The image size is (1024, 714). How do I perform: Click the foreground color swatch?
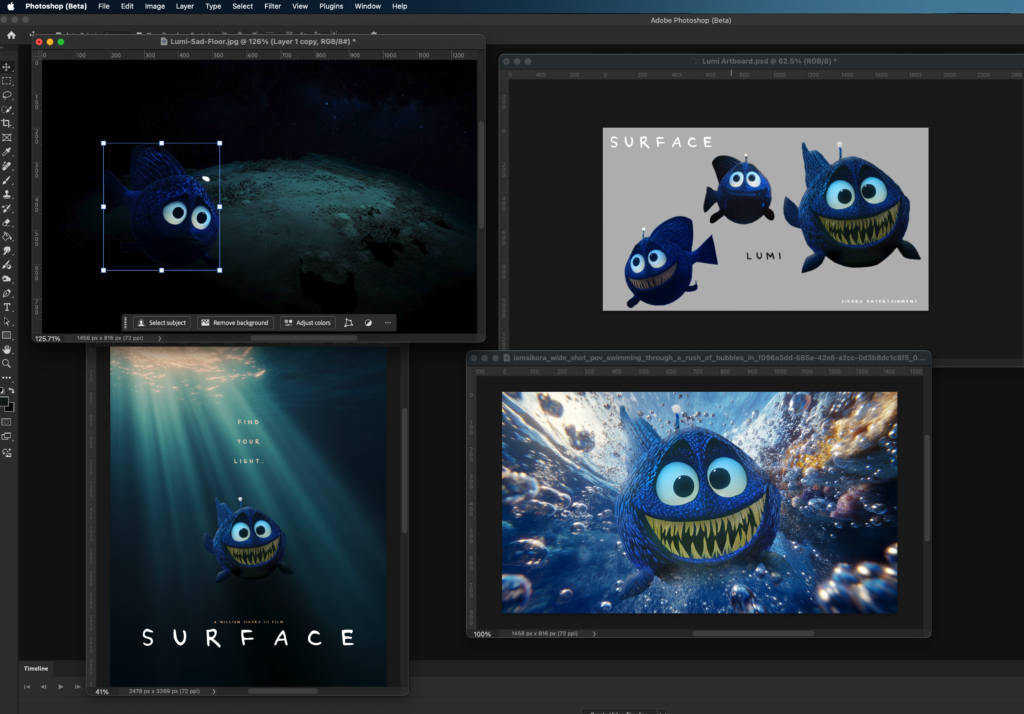point(5,402)
